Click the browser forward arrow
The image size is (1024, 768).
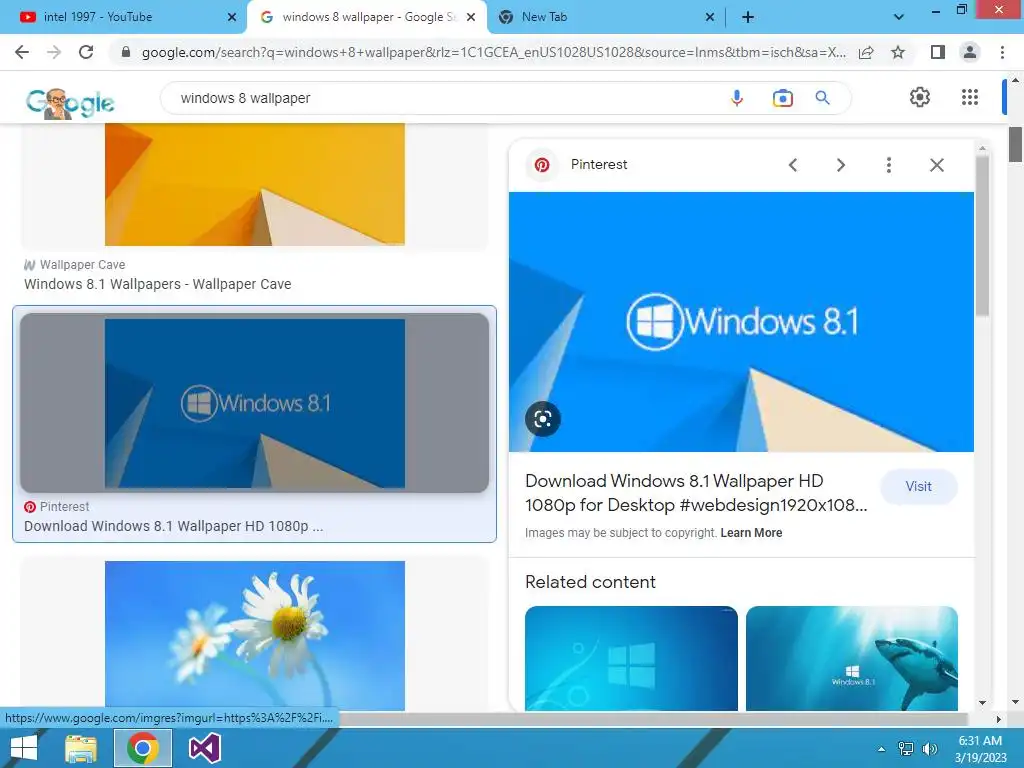click(54, 52)
